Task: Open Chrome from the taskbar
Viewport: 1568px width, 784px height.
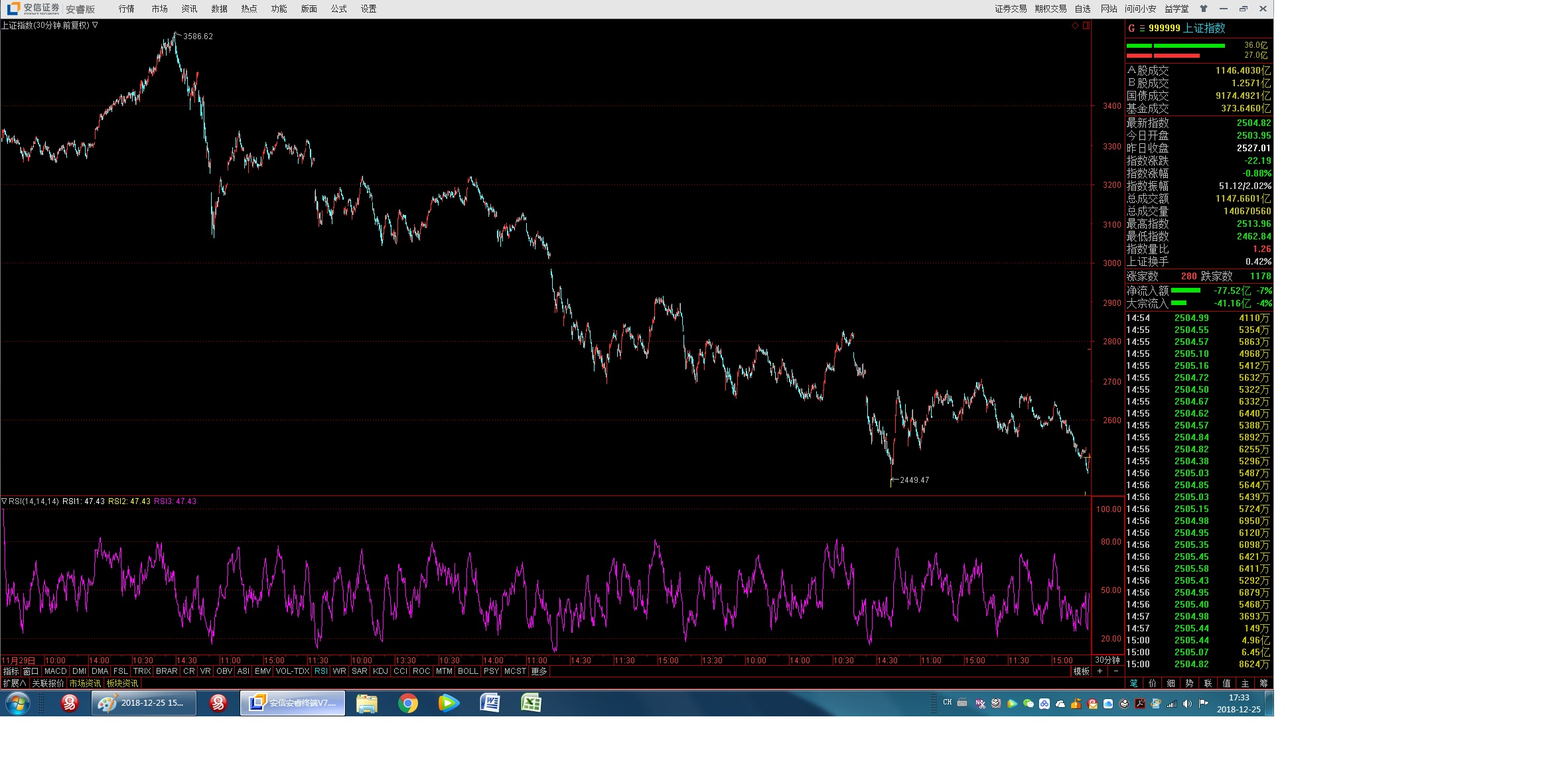Action: click(408, 703)
